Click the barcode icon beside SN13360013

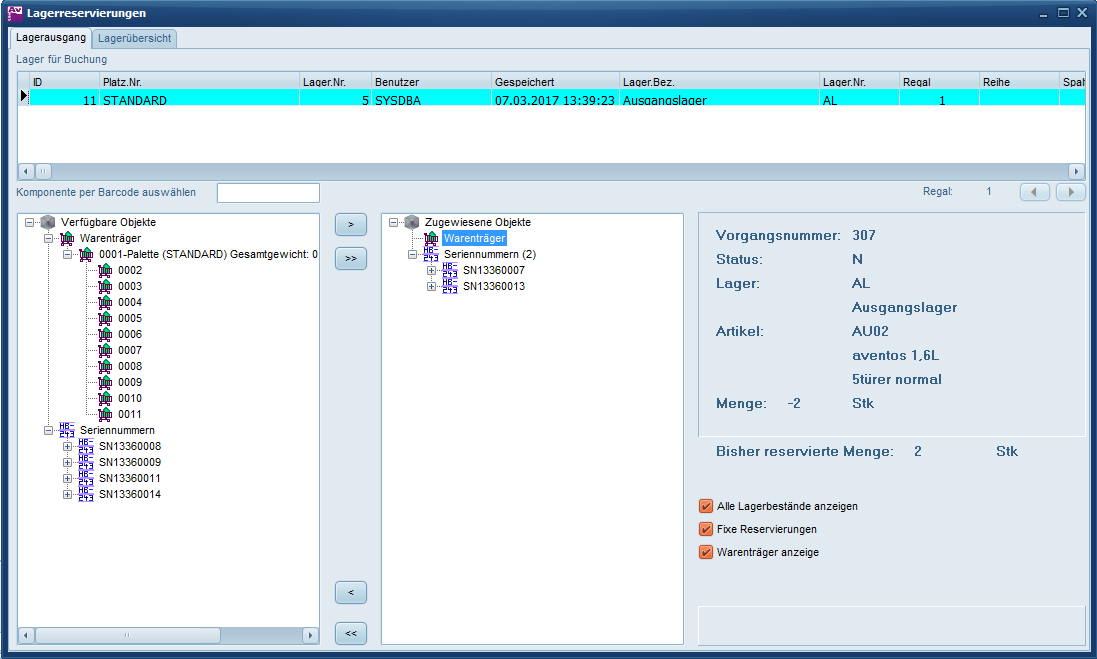coord(450,286)
